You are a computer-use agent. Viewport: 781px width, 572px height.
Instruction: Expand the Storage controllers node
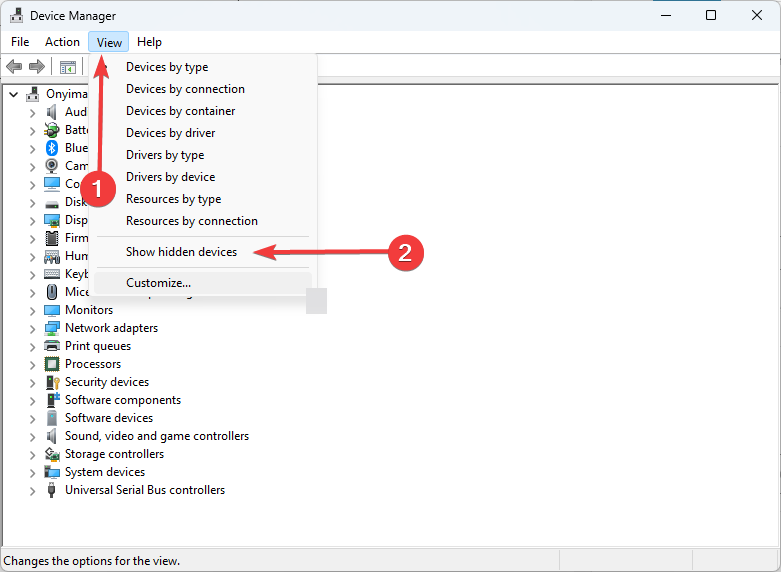(32, 454)
